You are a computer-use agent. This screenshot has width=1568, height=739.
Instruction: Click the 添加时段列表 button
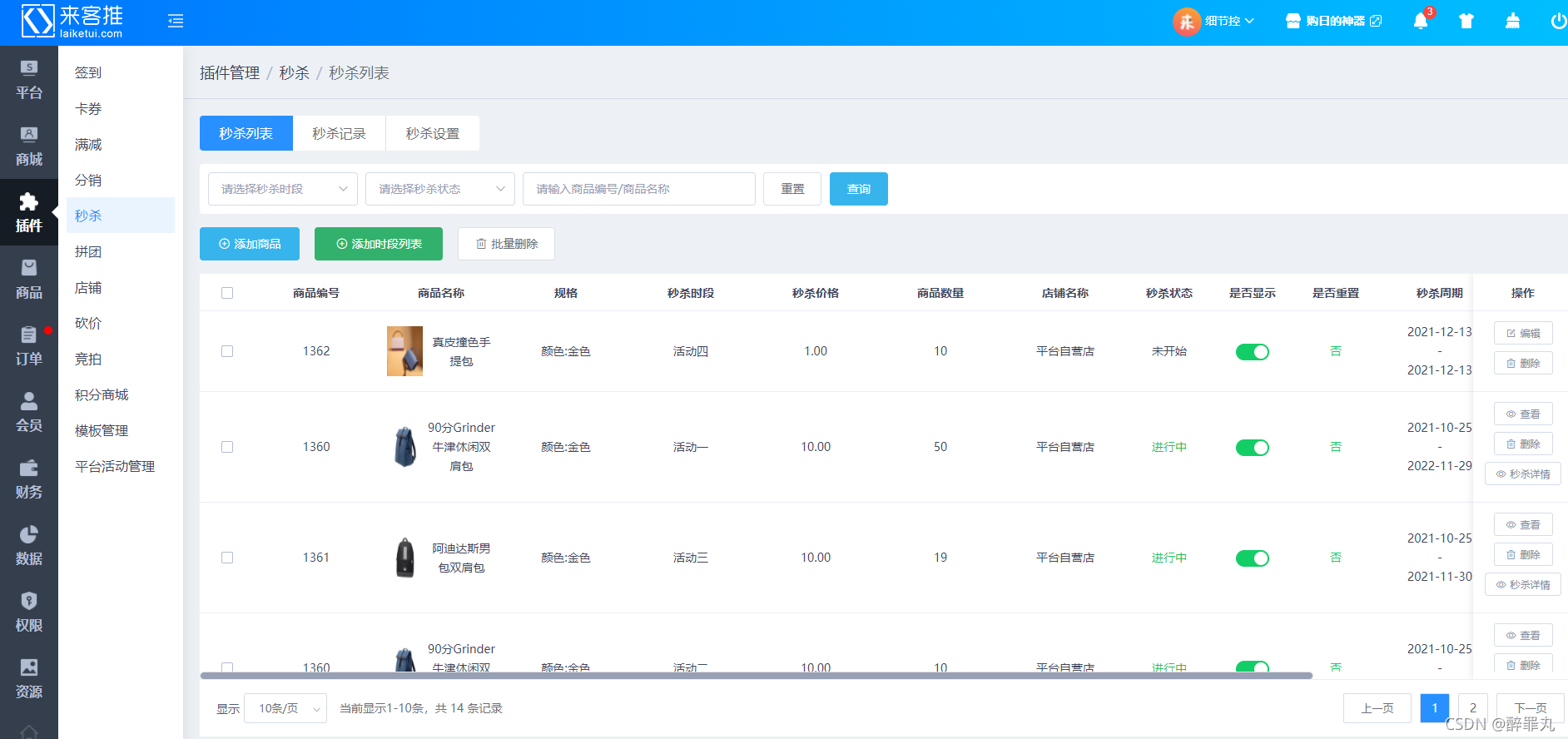(379, 244)
